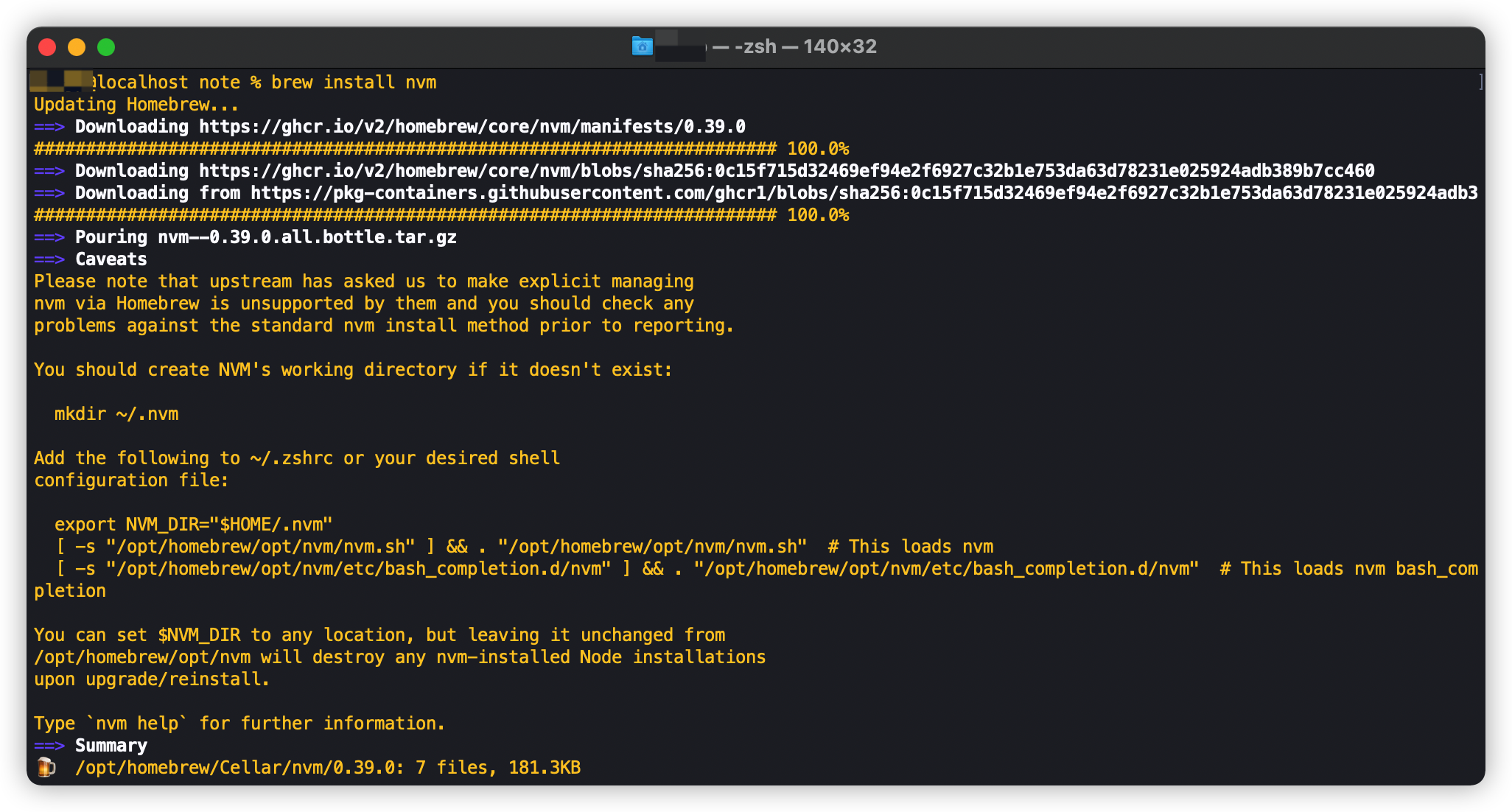Click the red close window button
Viewport: 1512px width, 812px height.
47,47
